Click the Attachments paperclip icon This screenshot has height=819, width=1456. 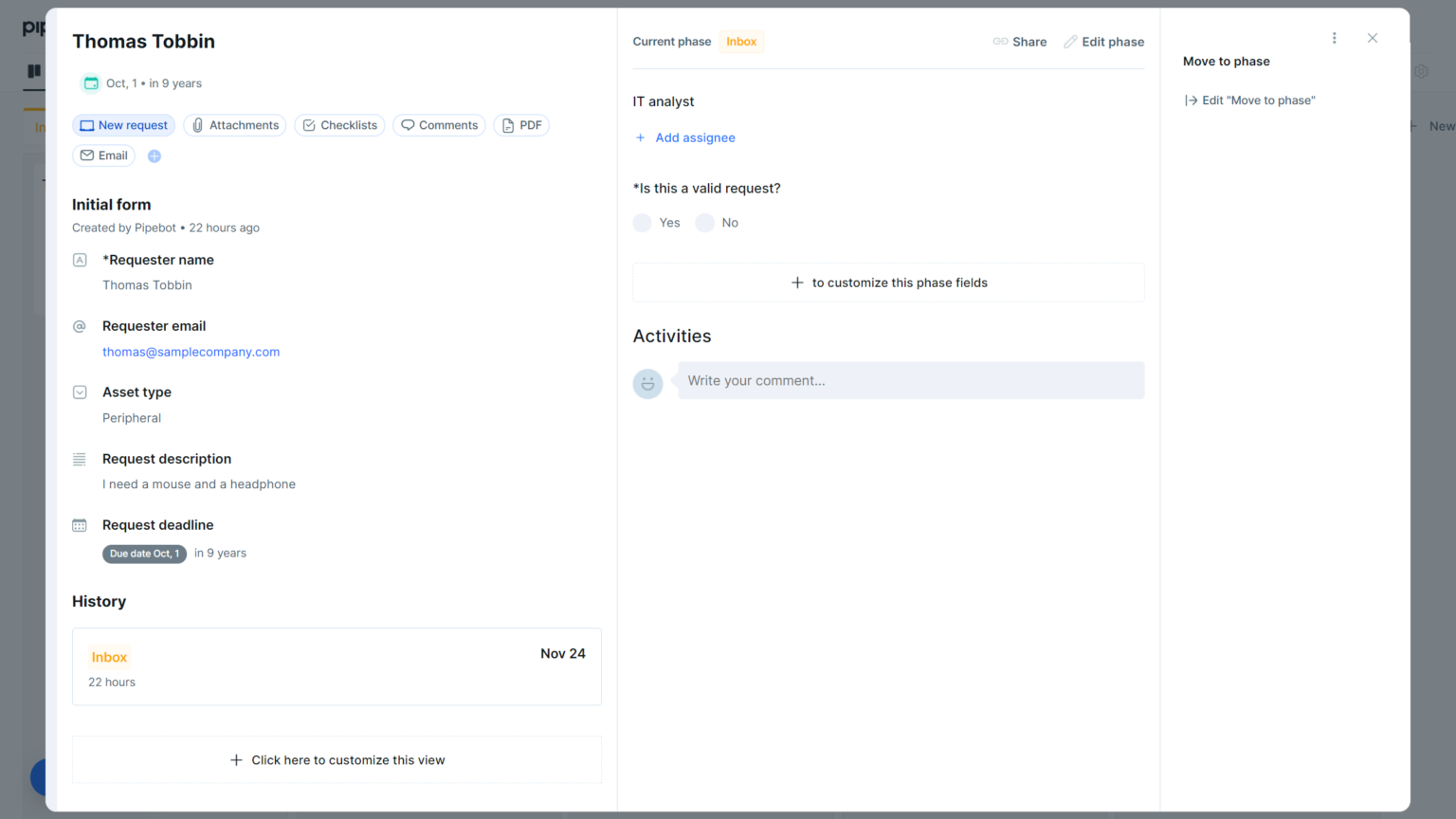(x=197, y=124)
